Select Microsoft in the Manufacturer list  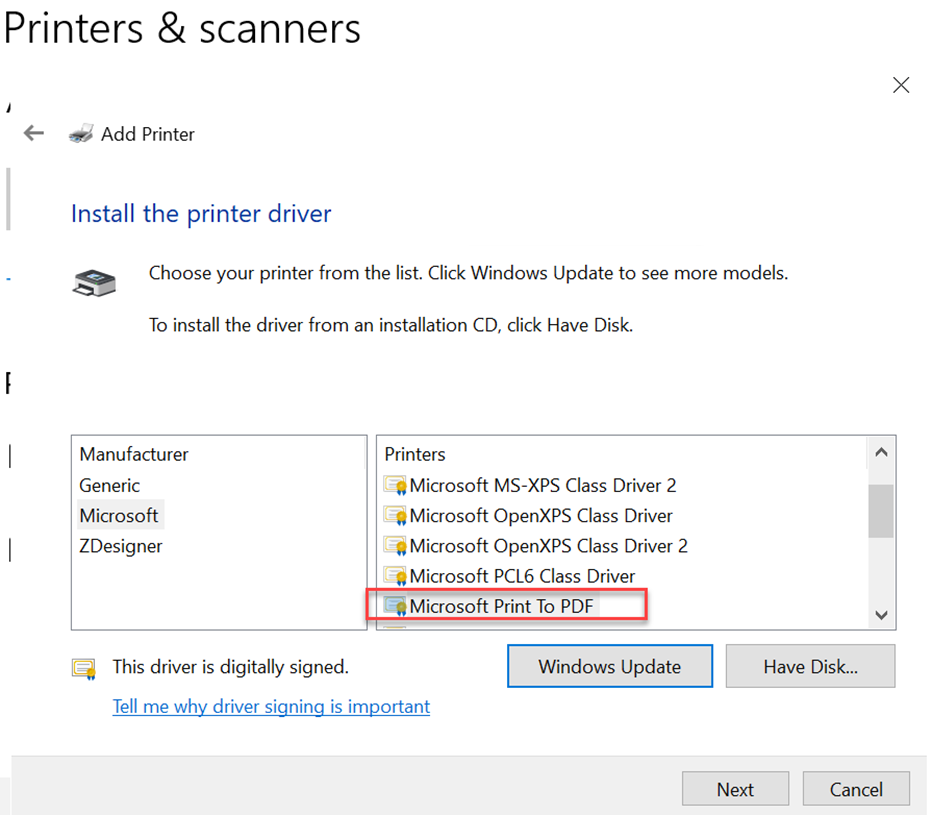coord(119,516)
